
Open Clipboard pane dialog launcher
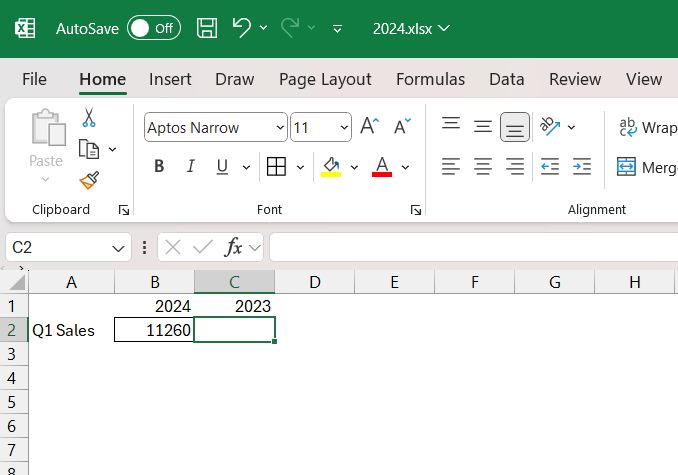click(x=124, y=210)
